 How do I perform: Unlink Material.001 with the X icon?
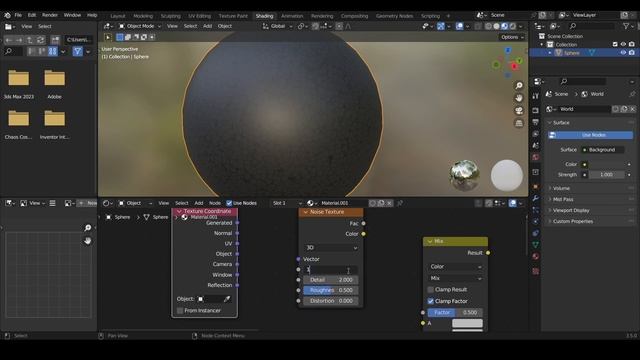pos(389,203)
